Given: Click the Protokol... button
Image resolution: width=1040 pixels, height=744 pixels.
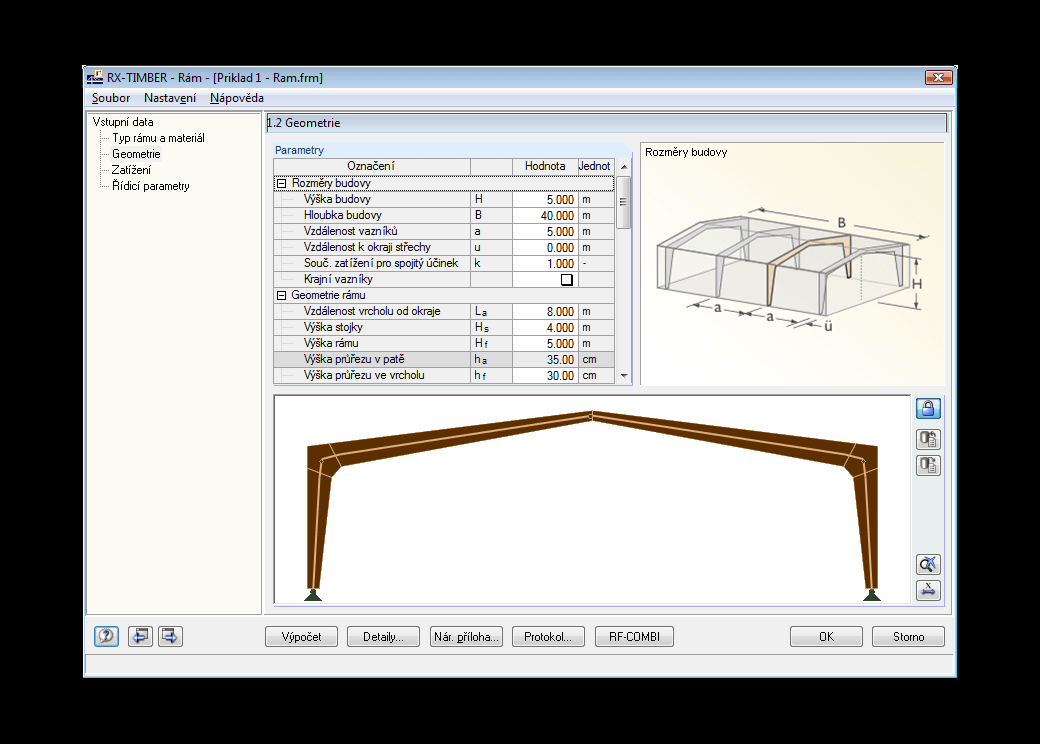Looking at the screenshot, I should click(548, 637).
